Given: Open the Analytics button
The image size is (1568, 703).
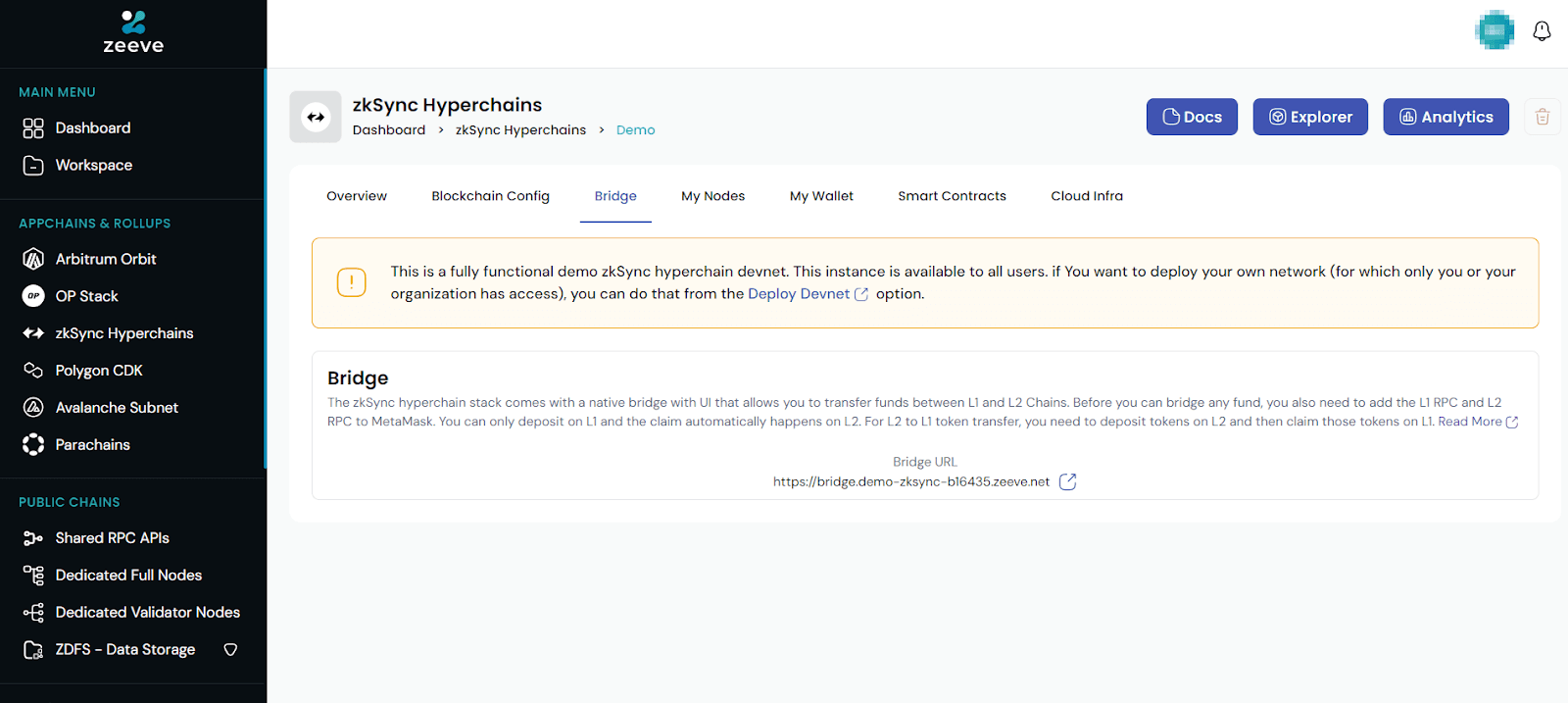Looking at the screenshot, I should (x=1445, y=117).
